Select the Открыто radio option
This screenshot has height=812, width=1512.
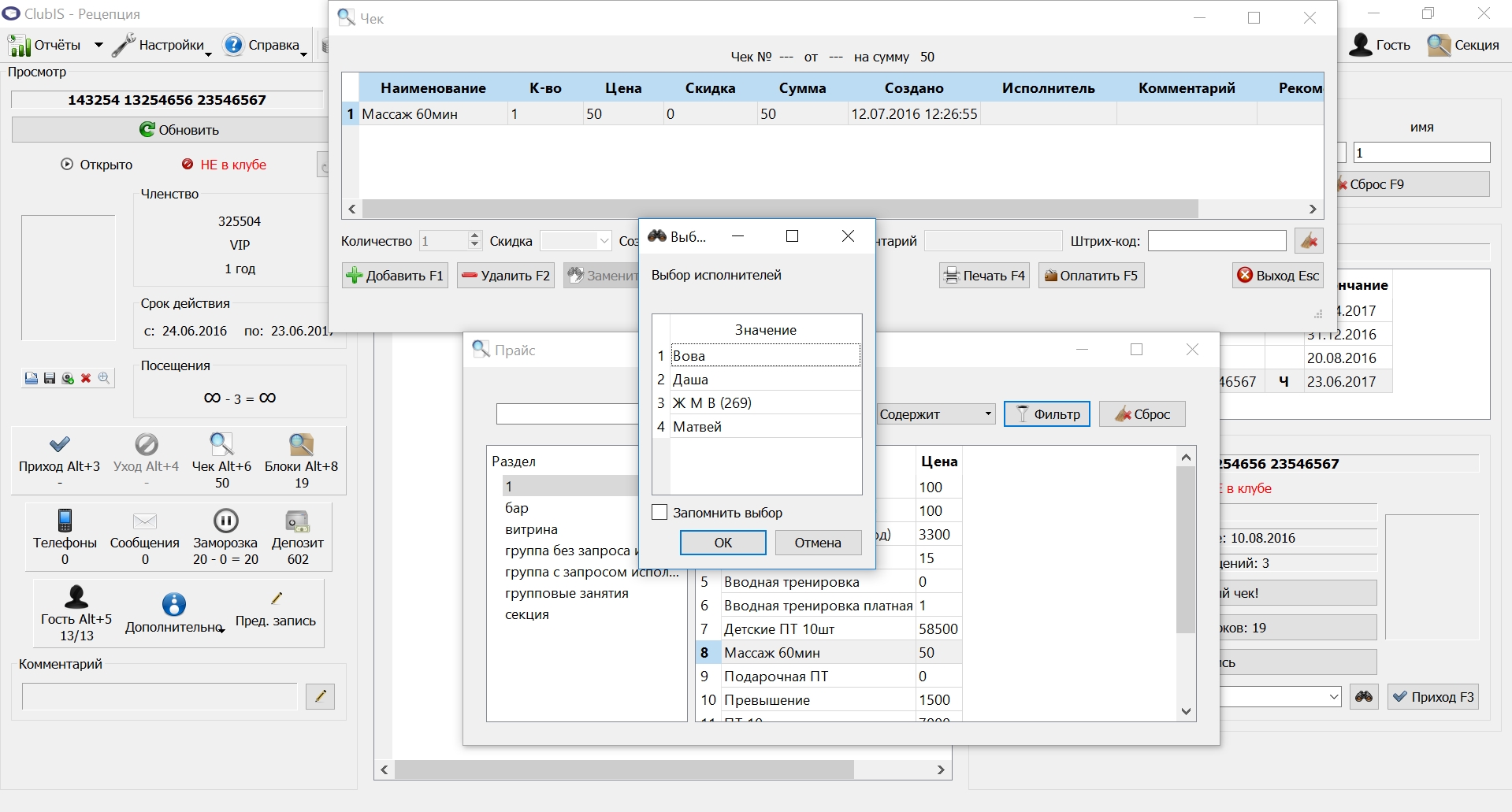pos(67,165)
